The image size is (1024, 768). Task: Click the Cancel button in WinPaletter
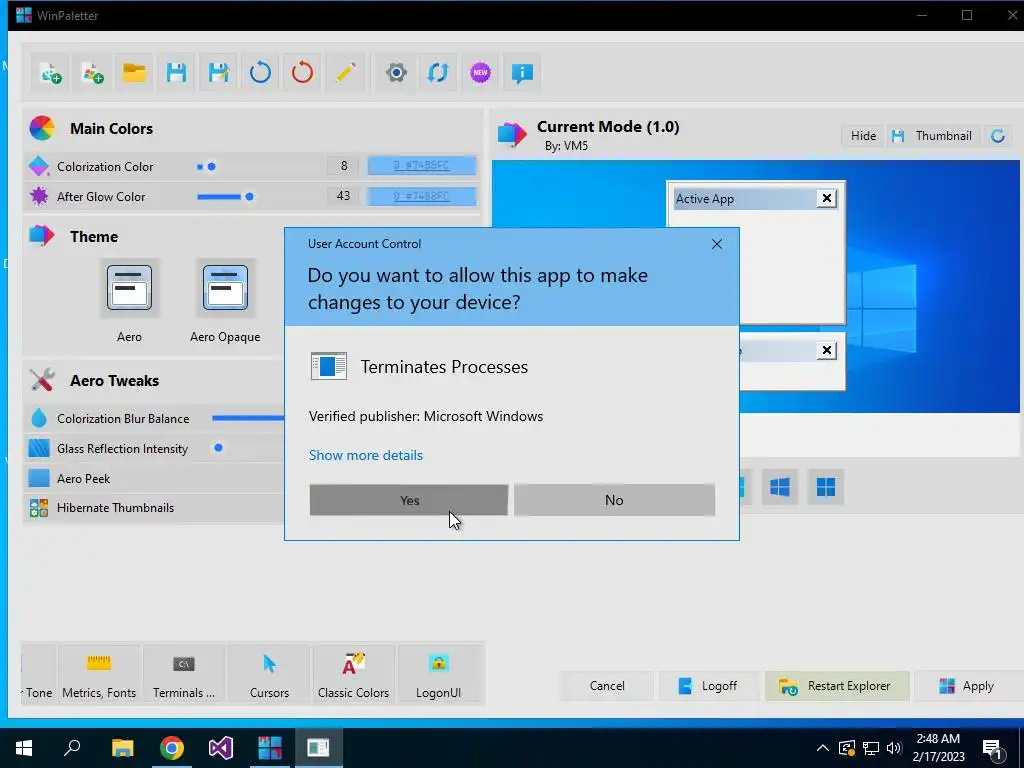(x=607, y=686)
